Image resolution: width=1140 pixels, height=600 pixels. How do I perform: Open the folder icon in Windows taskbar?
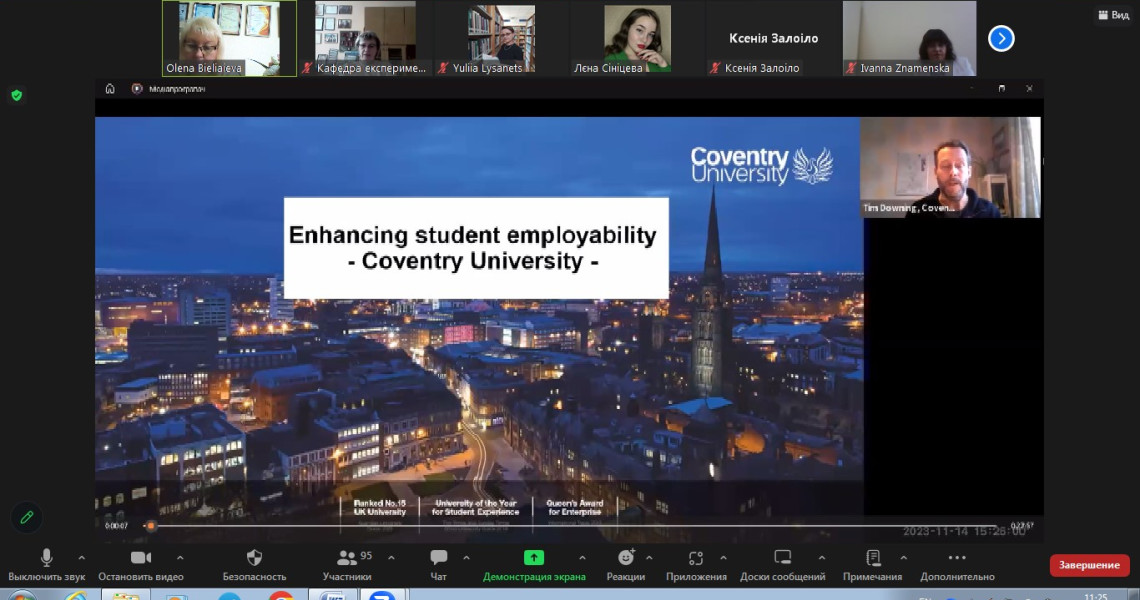(126, 595)
